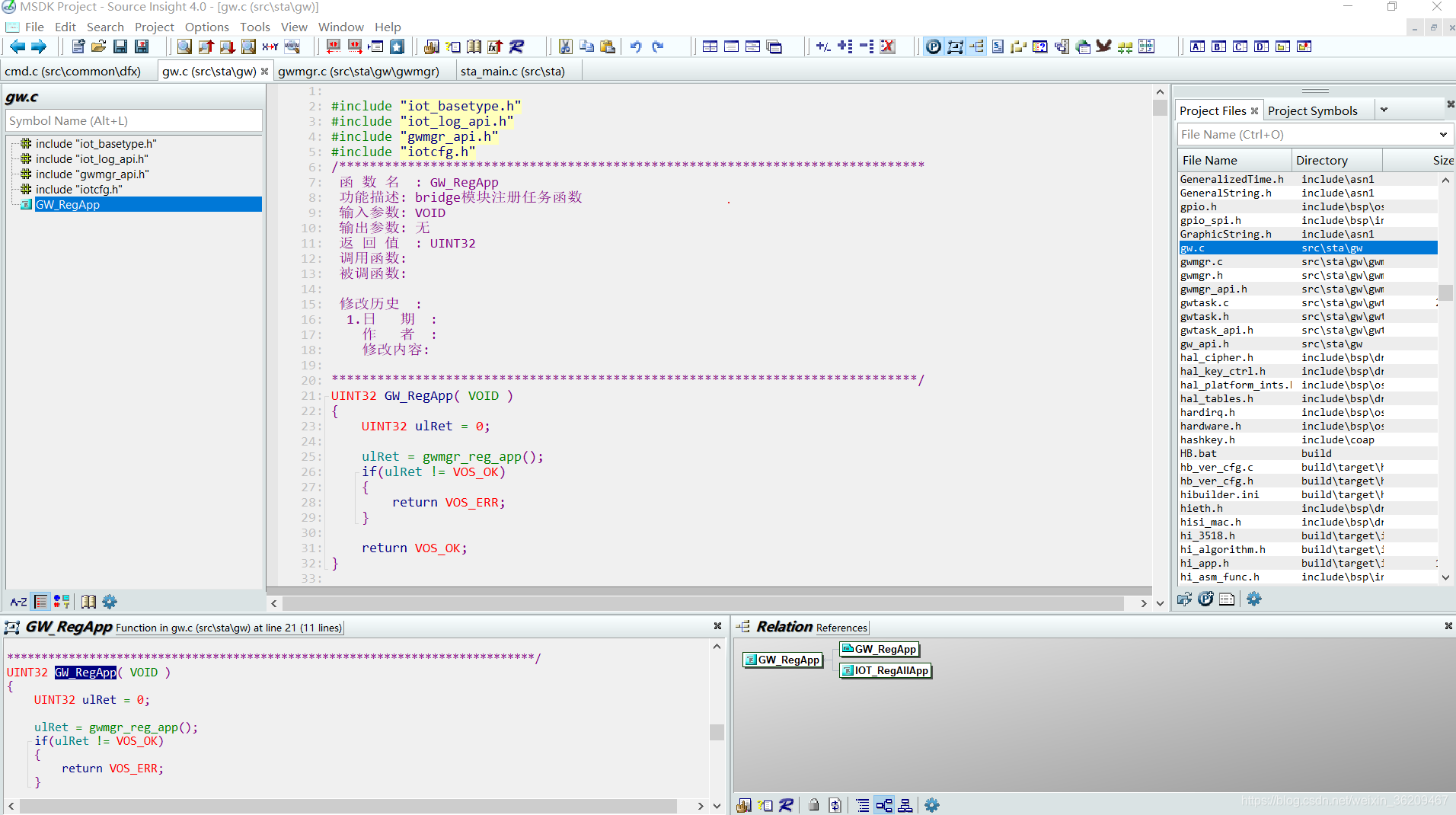Click the Lookup References R icon
This screenshot has height=815, width=1456.
coord(516,46)
